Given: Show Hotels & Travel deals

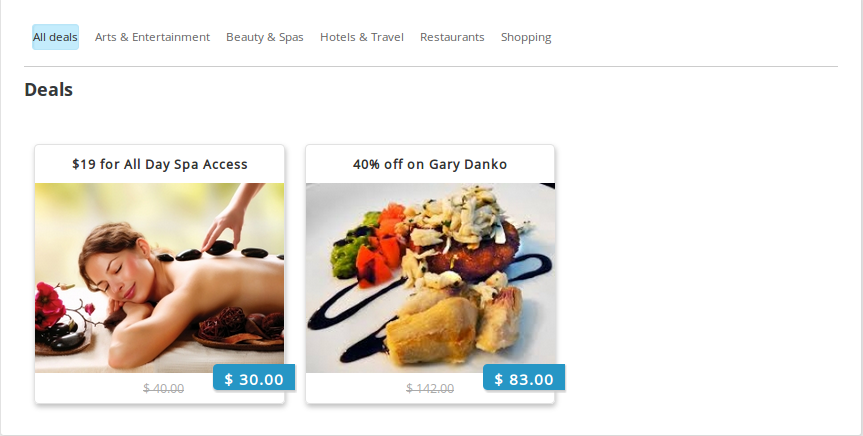Looking at the screenshot, I should (362, 37).
